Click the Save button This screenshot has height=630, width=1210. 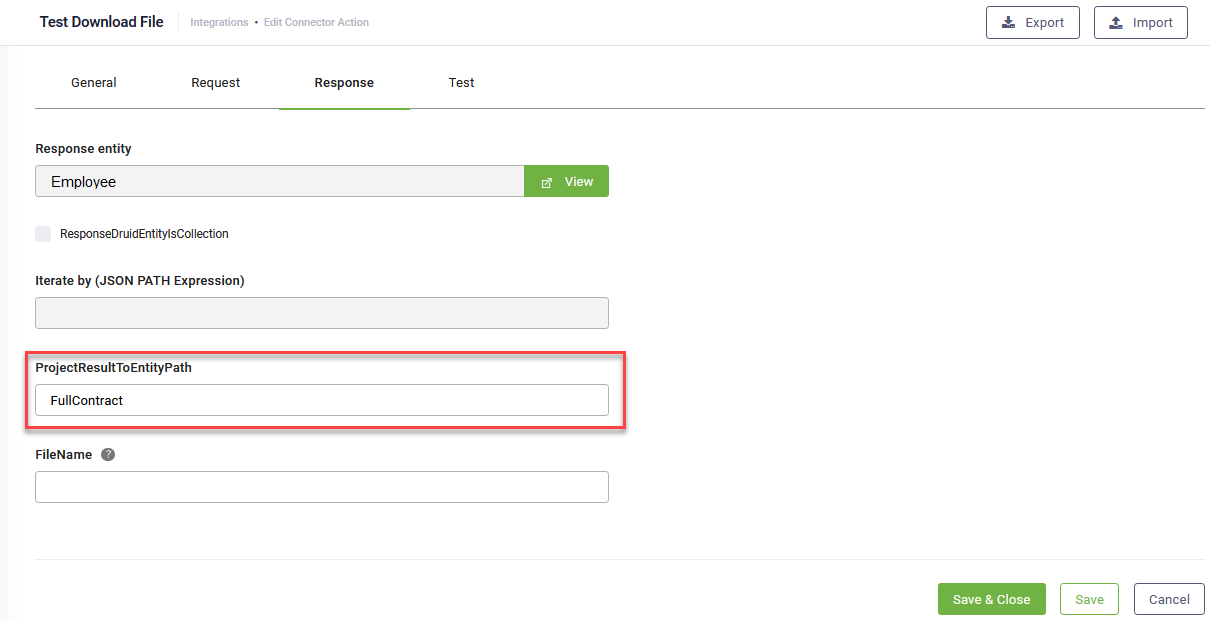(x=1089, y=599)
